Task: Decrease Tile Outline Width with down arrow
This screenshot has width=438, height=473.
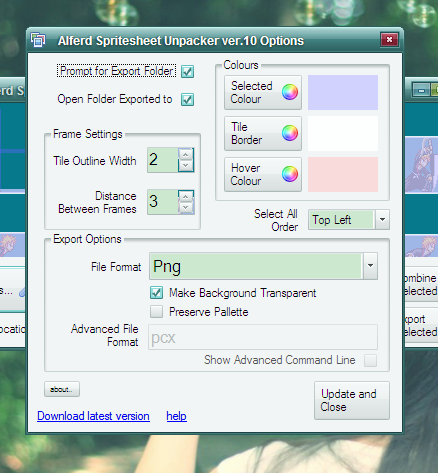Action: coord(186,166)
